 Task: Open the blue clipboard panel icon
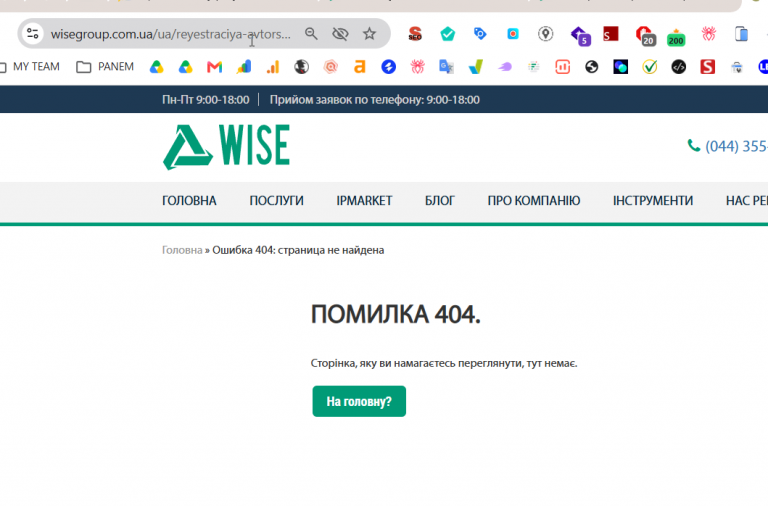click(x=741, y=34)
